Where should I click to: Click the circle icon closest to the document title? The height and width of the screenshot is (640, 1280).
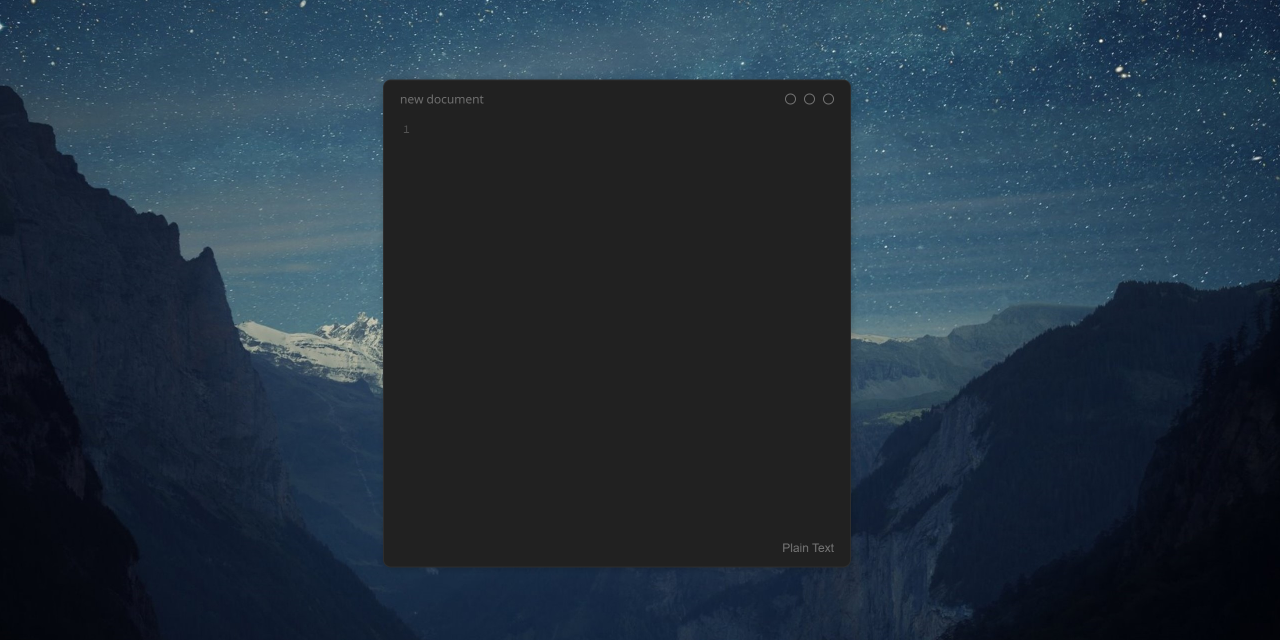790,98
